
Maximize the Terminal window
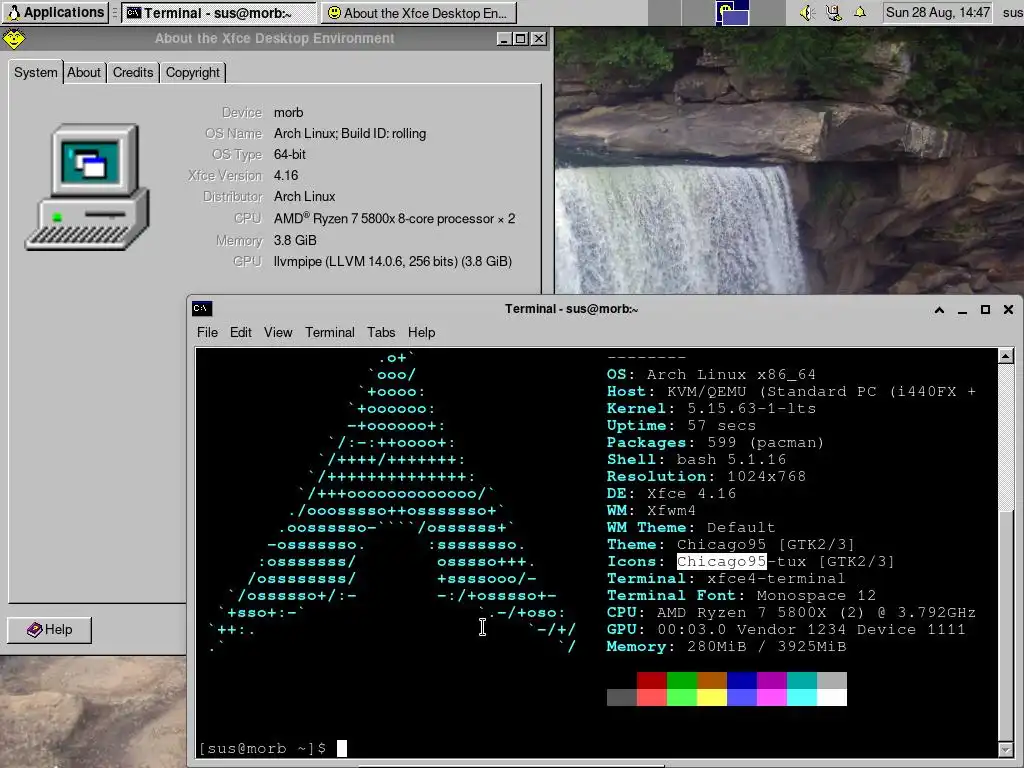pyautogui.click(x=985, y=310)
